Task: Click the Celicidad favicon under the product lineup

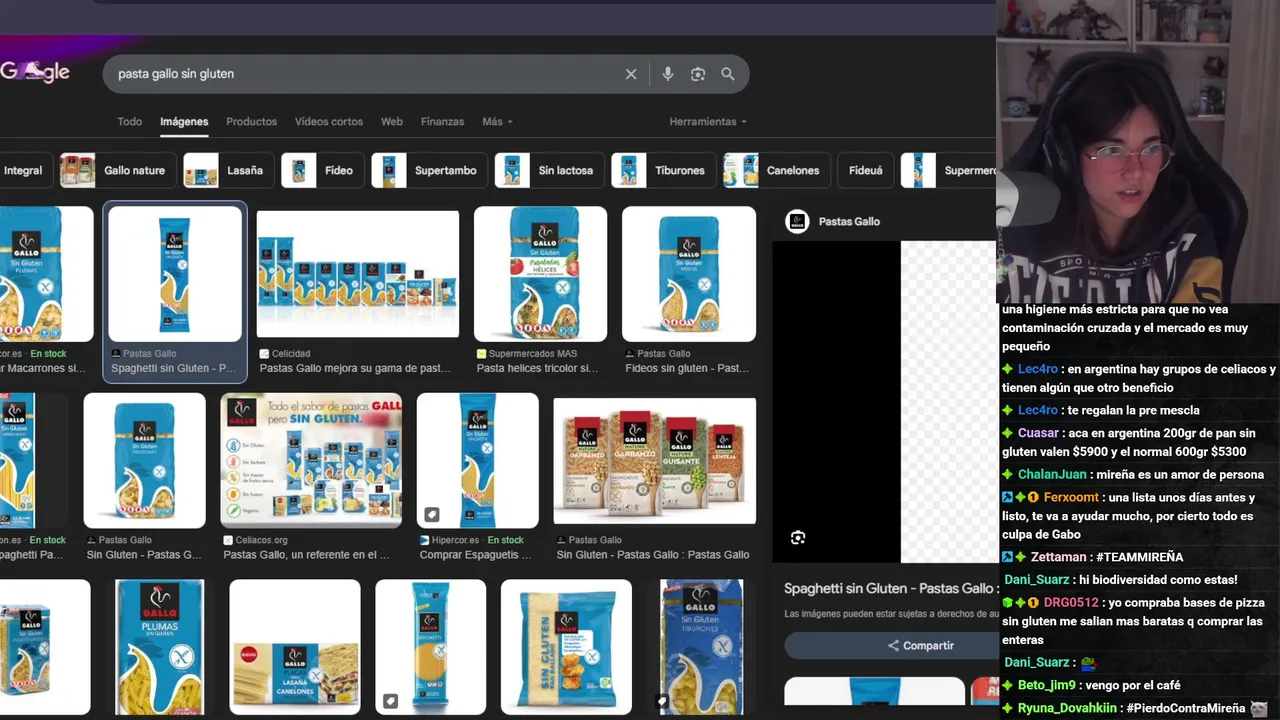Action: pyautogui.click(x=264, y=354)
